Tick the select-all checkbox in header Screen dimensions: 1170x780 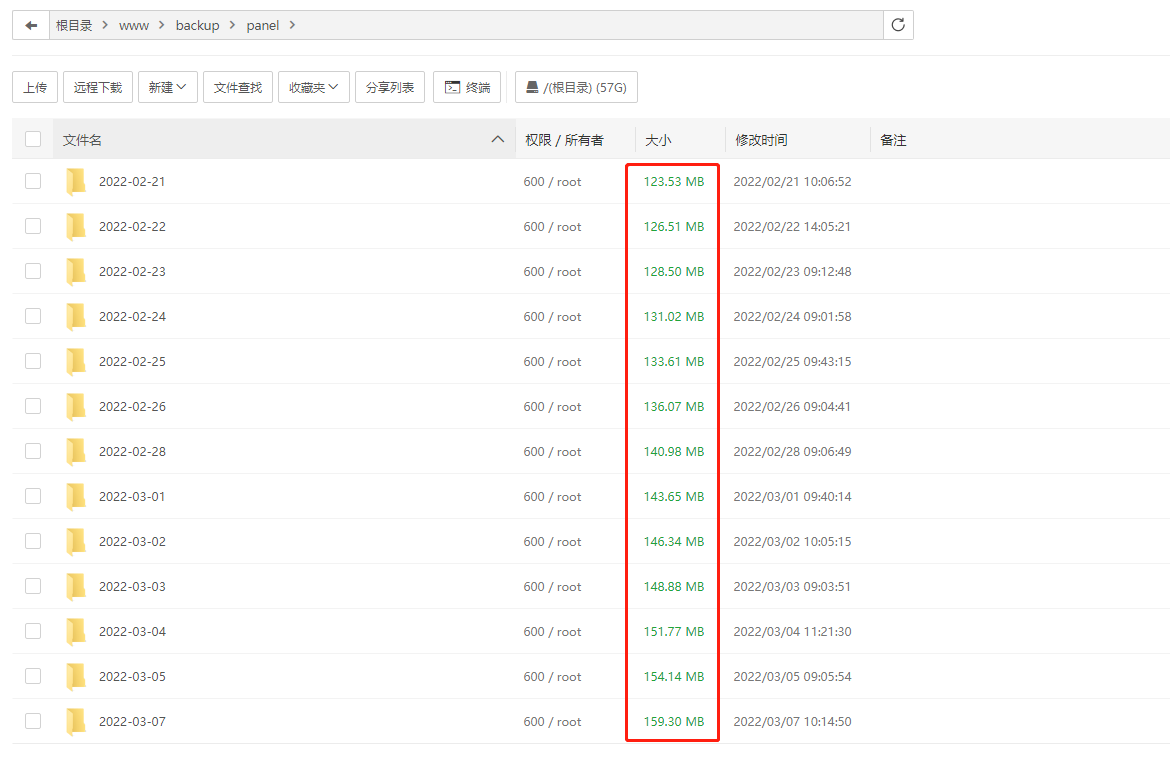point(33,140)
